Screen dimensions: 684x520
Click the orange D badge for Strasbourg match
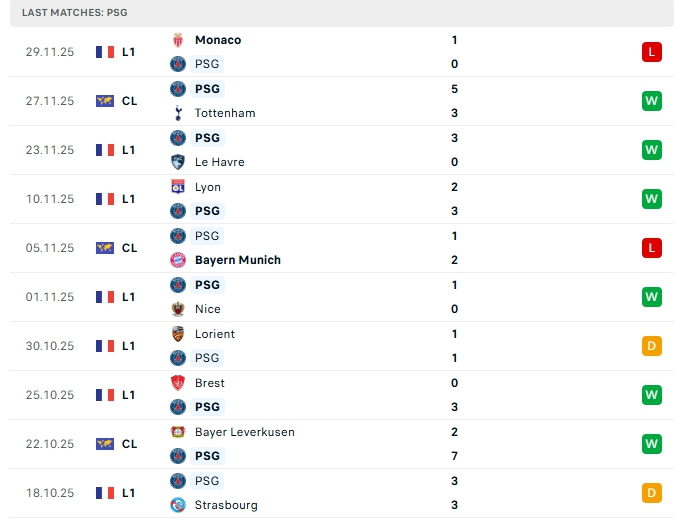[x=652, y=493]
